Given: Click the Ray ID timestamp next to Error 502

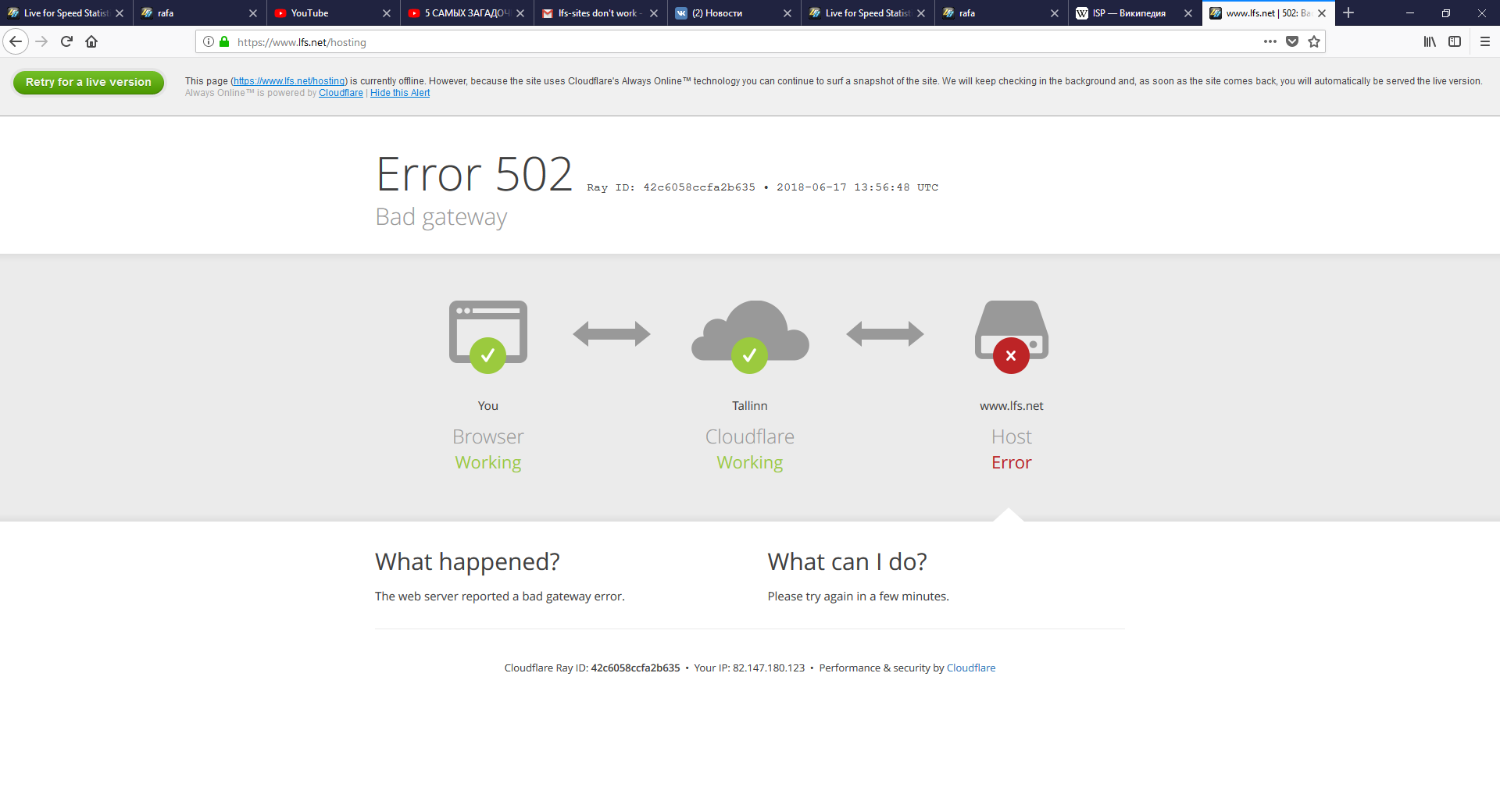Looking at the screenshot, I should tap(762, 187).
